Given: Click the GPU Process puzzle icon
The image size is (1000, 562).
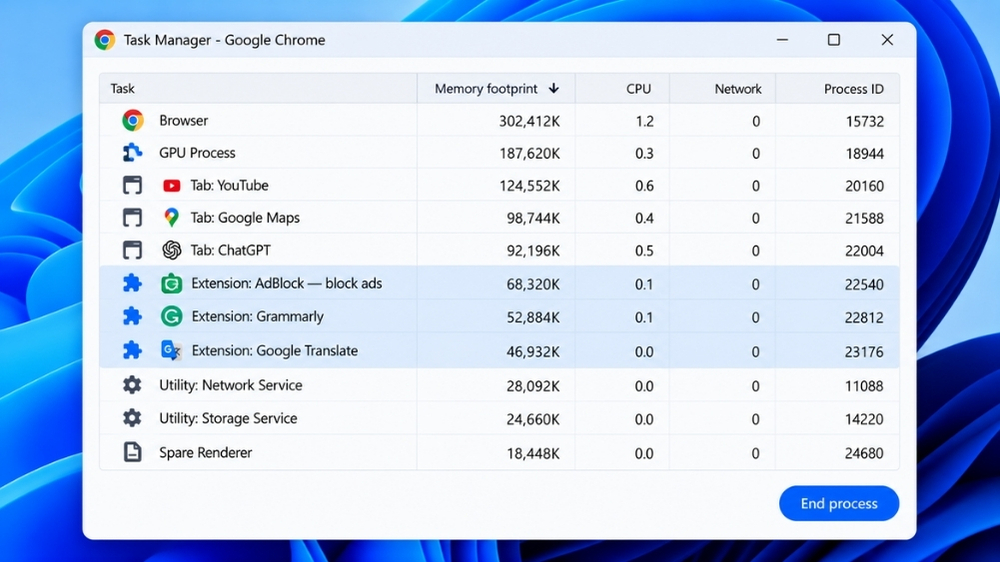Looking at the screenshot, I should pos(132,152).
